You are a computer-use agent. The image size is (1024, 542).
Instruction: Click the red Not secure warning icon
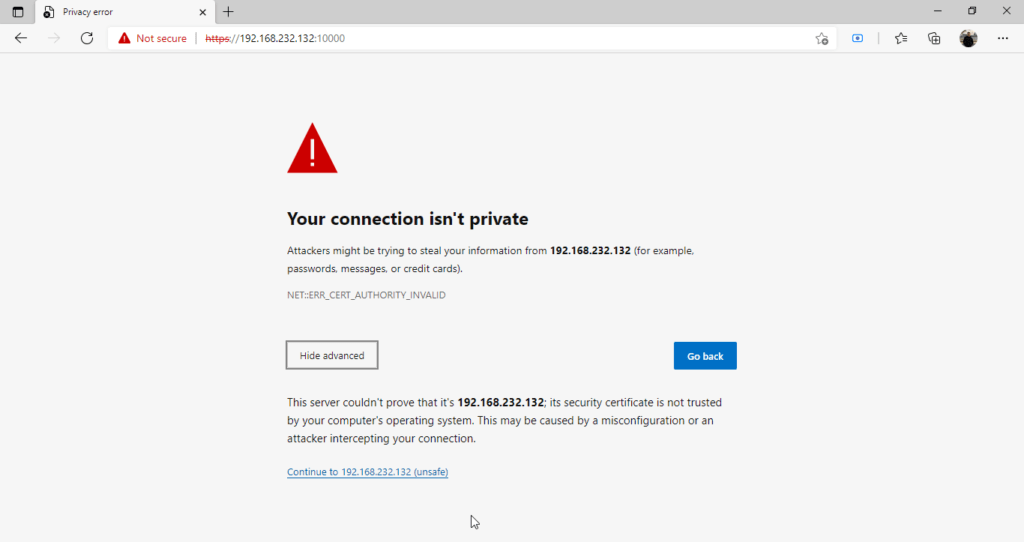tap(124, 39)
